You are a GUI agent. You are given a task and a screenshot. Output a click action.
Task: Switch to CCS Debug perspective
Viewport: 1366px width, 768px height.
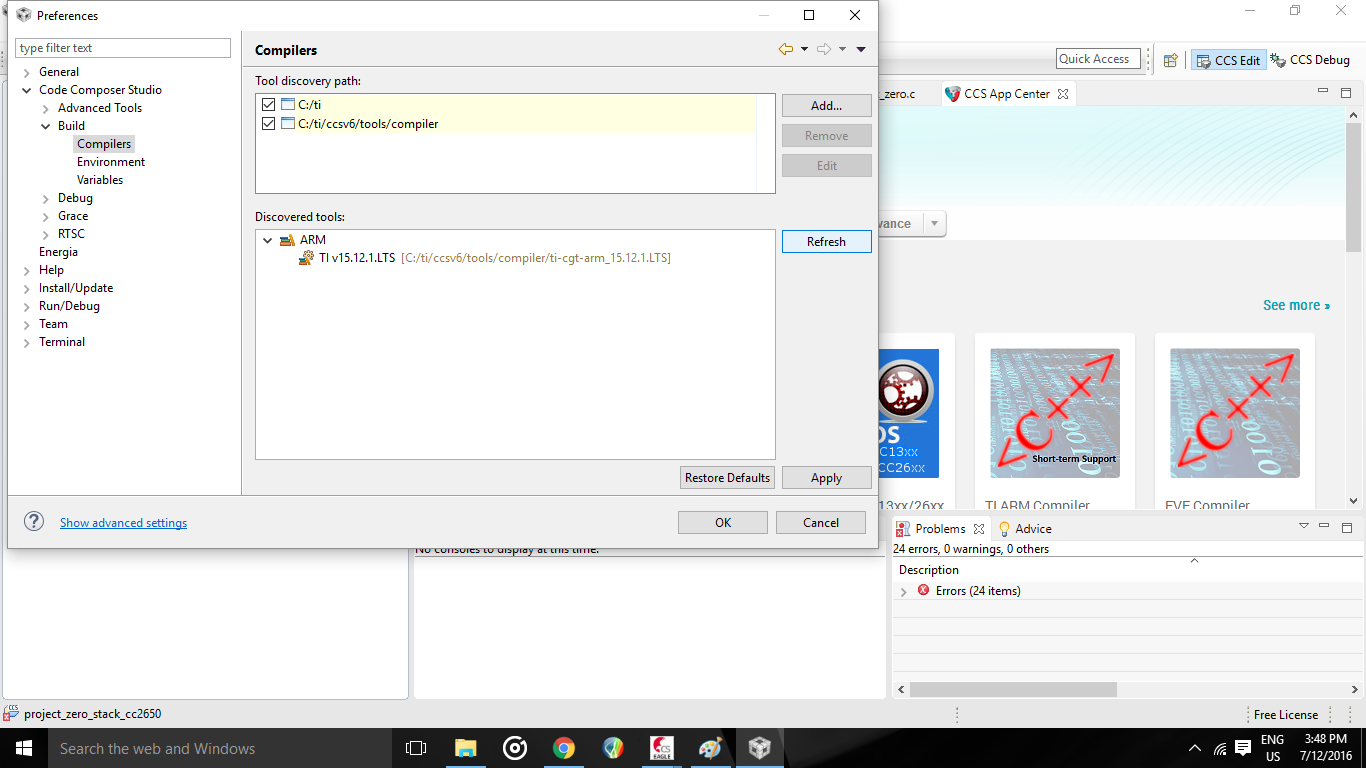point(1310,60)
